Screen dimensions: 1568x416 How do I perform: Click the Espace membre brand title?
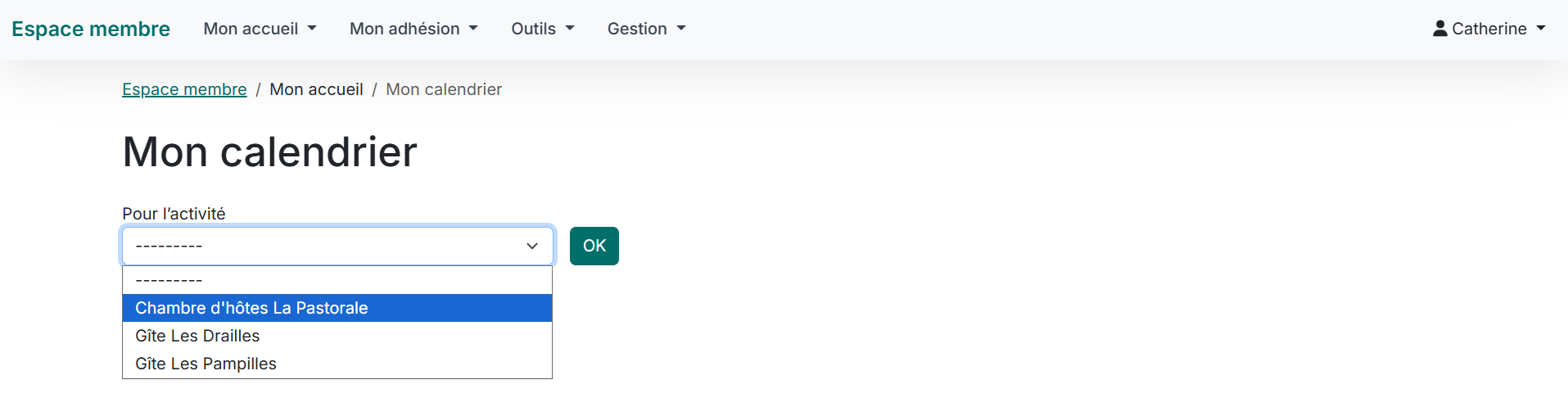point(91,29)
